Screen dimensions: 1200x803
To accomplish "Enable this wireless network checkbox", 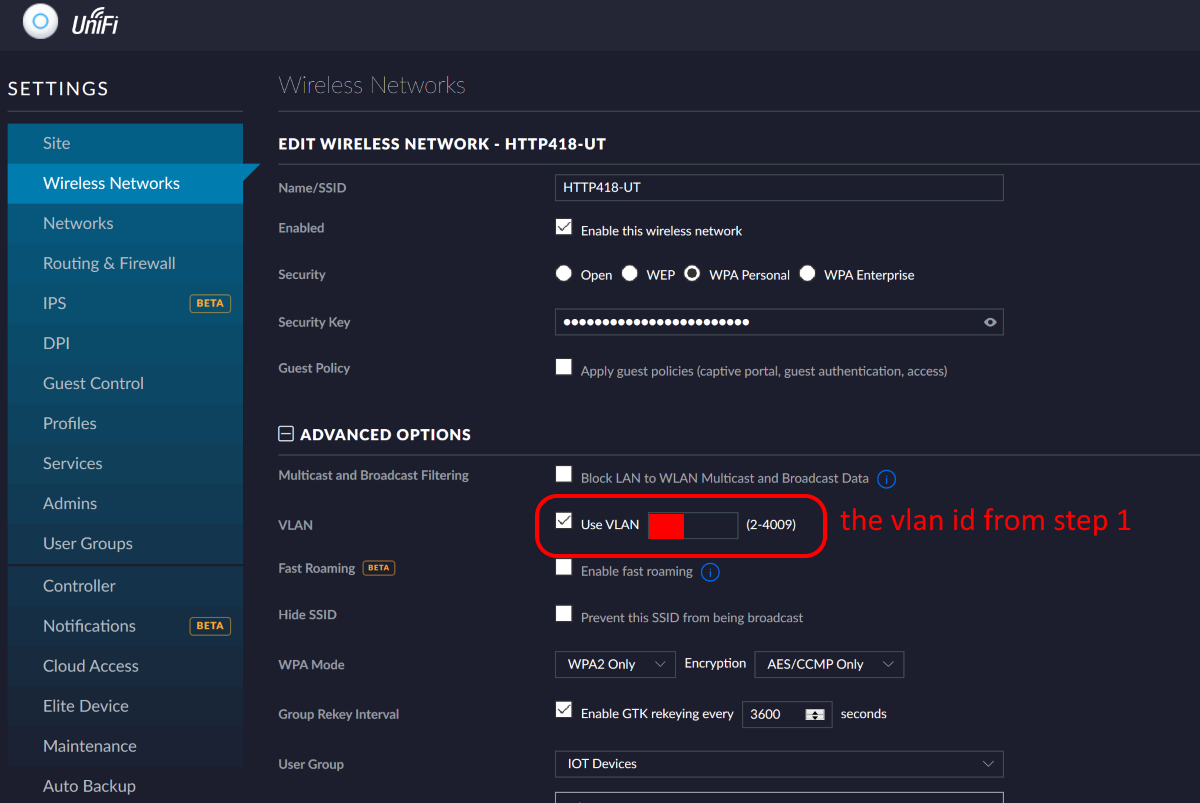I will tap(564, 228).
